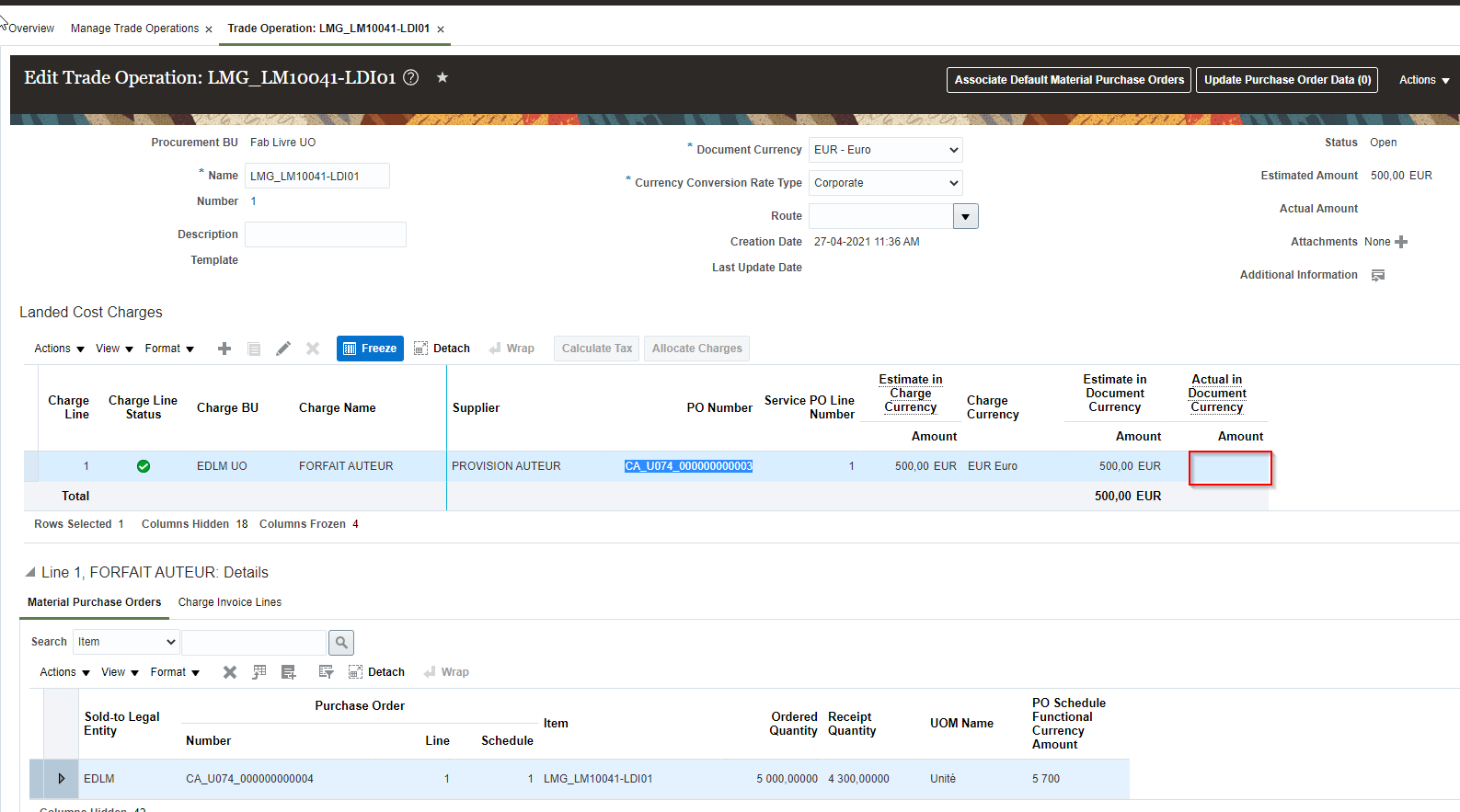The image size is (1460, 812).
Task: Click the Freeze columns button
Action: 370,349
